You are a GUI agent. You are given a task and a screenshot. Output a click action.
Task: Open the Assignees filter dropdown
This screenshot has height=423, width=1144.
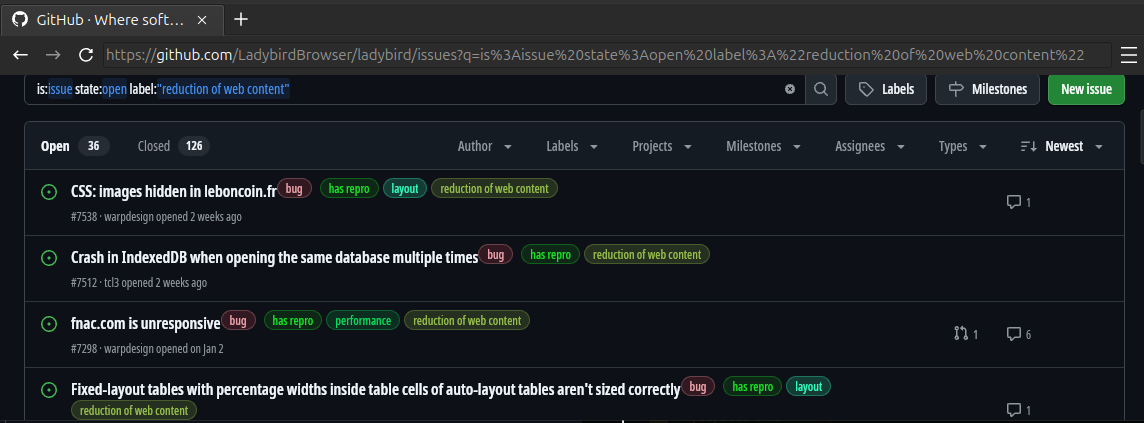(868, 146)
